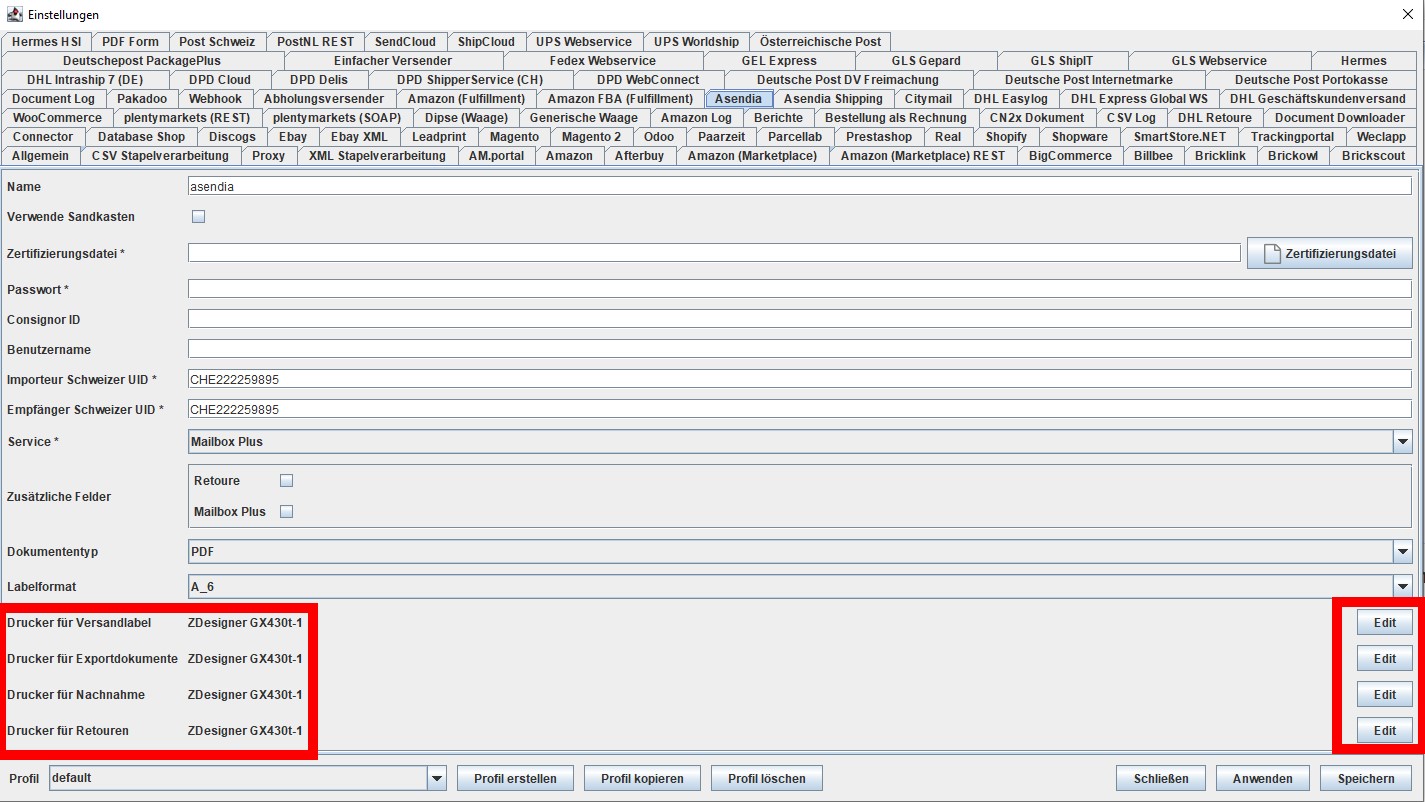
Task: Open the Magento 2 tab
Action: tap(591, 137)
